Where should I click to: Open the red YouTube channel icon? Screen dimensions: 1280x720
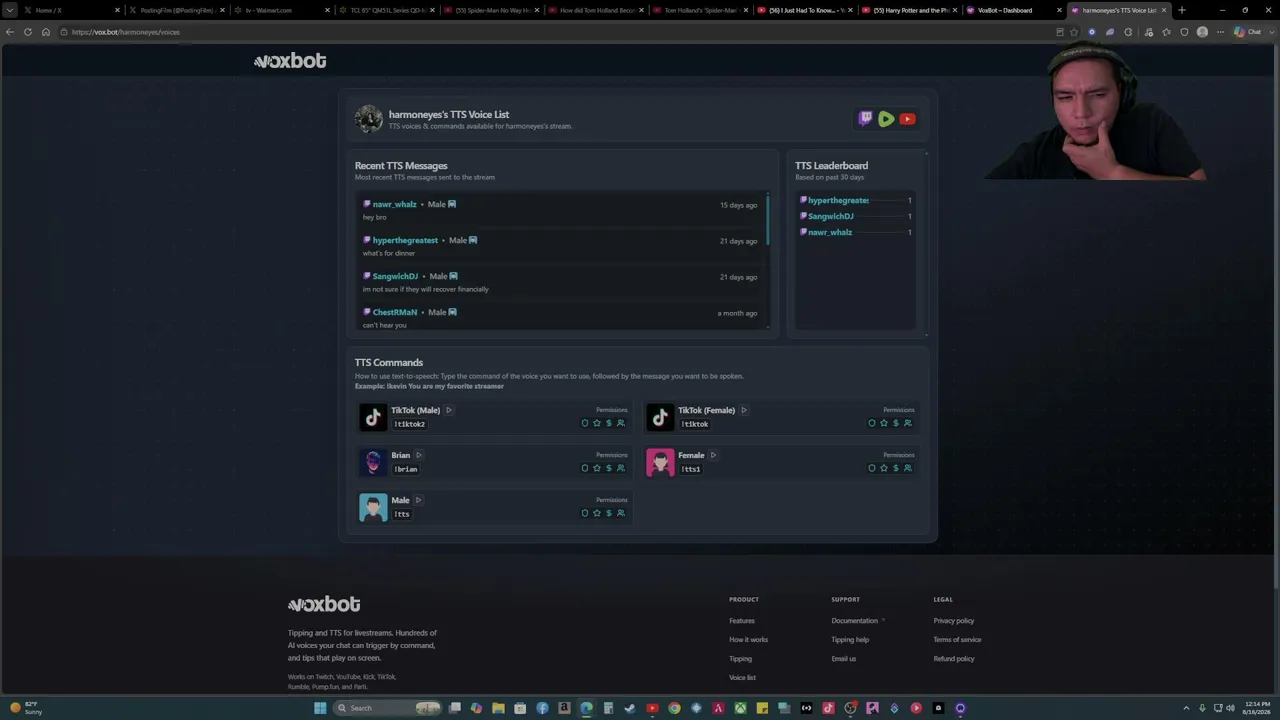(907, 119)
